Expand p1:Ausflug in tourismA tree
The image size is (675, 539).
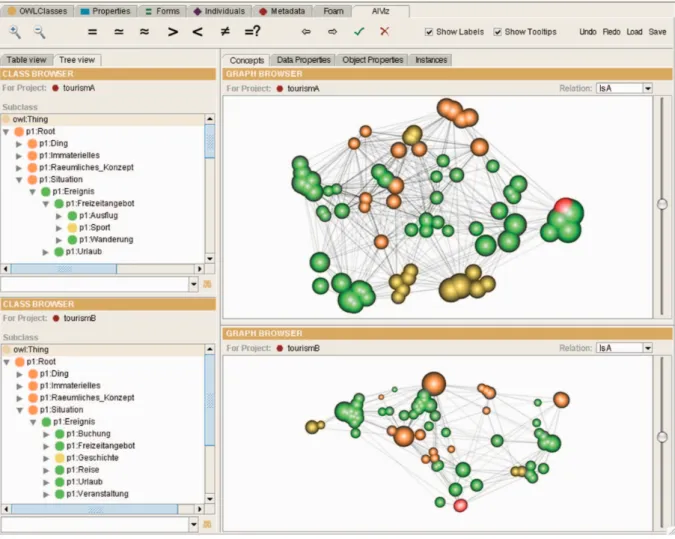click(59, 216)
